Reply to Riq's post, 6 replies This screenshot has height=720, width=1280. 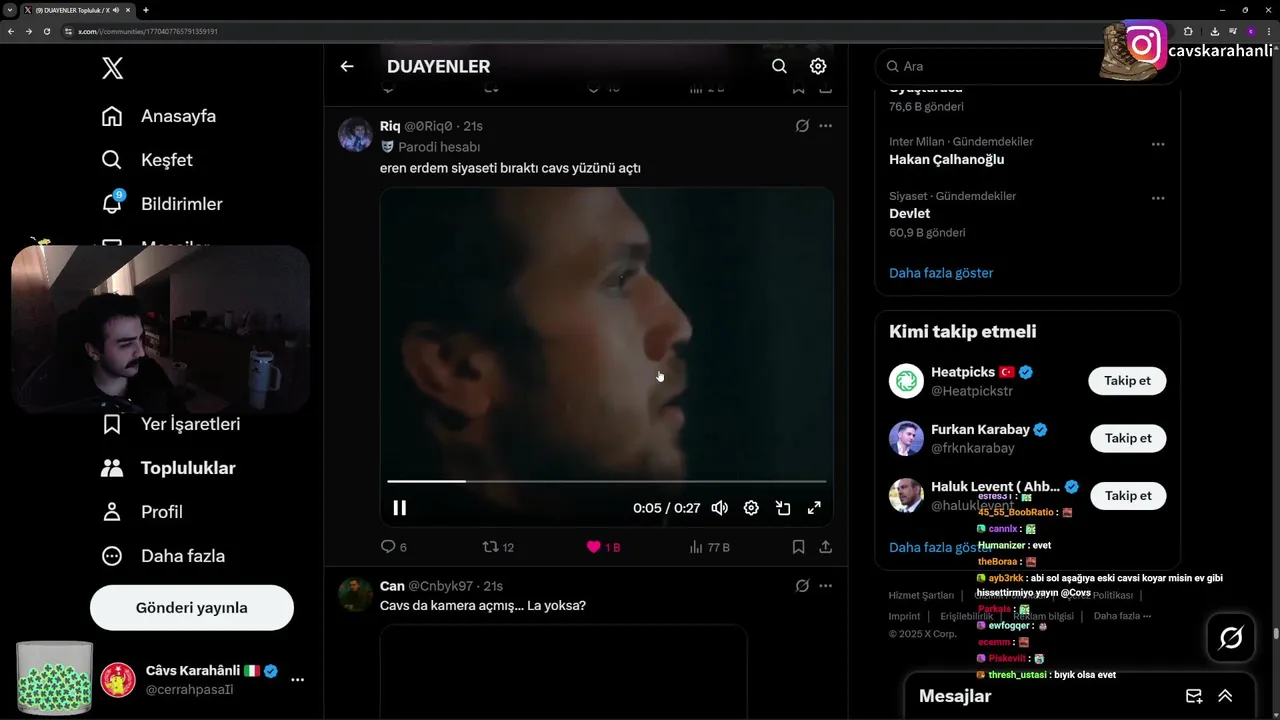pyautogui.click(x=394, y=547)
